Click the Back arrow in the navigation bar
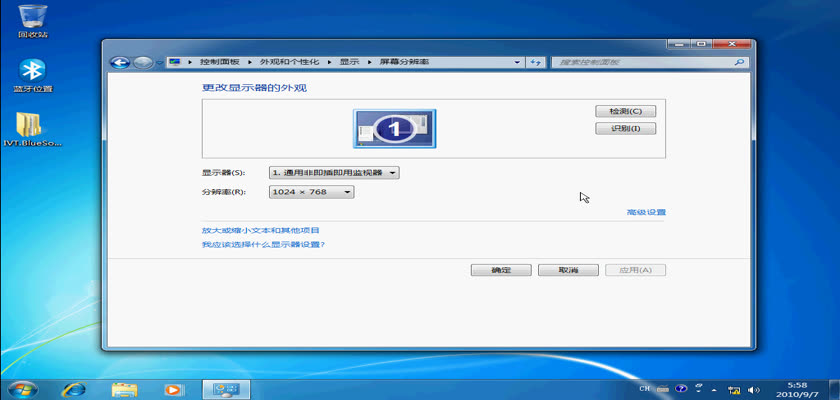 121,62
